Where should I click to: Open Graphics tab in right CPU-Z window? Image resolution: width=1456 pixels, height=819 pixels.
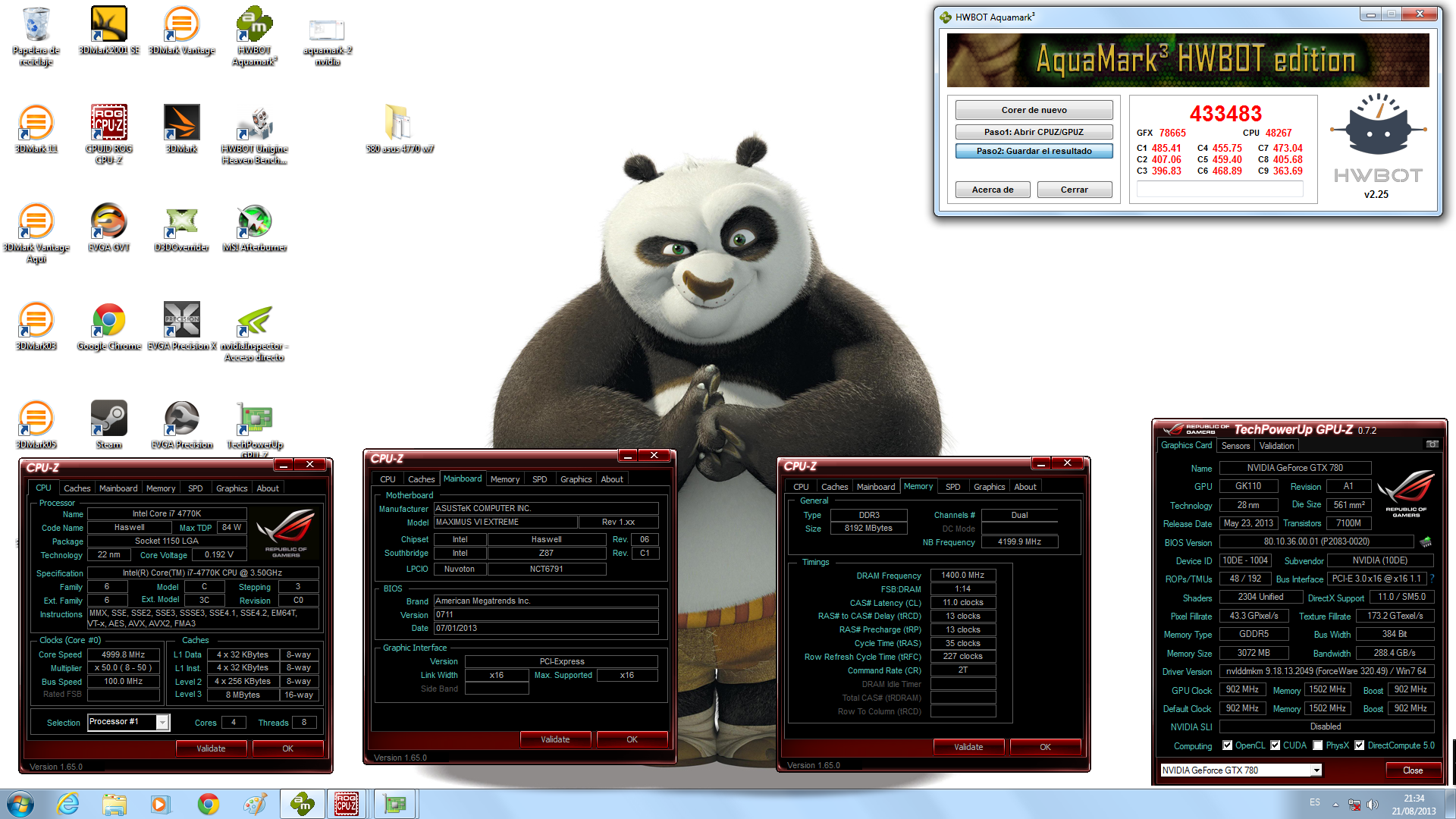click(989, 487)
